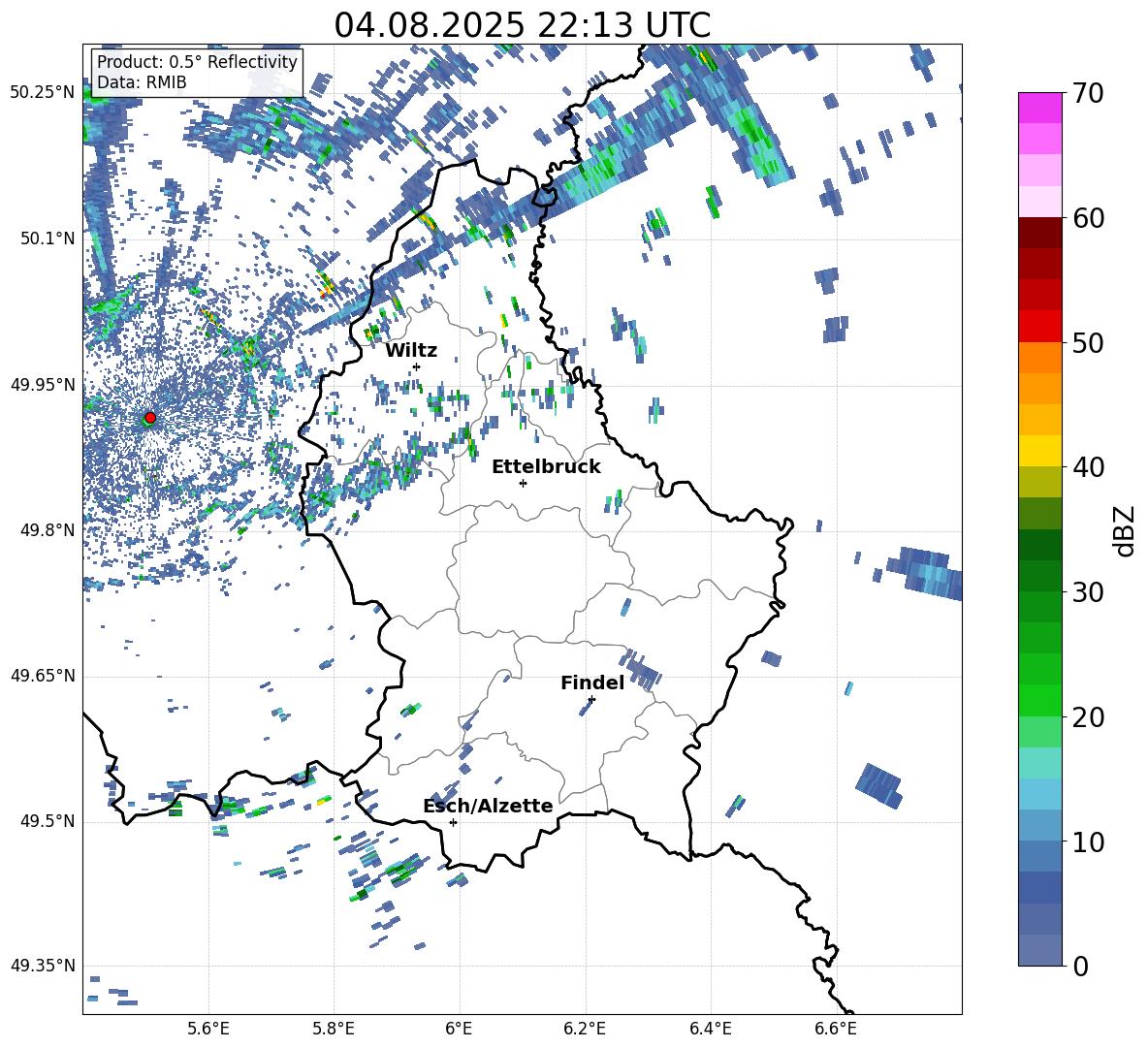Click the 50 value on colorbar
1148x1048 pixels.
pyautogui.click(x=1087, y=343)
